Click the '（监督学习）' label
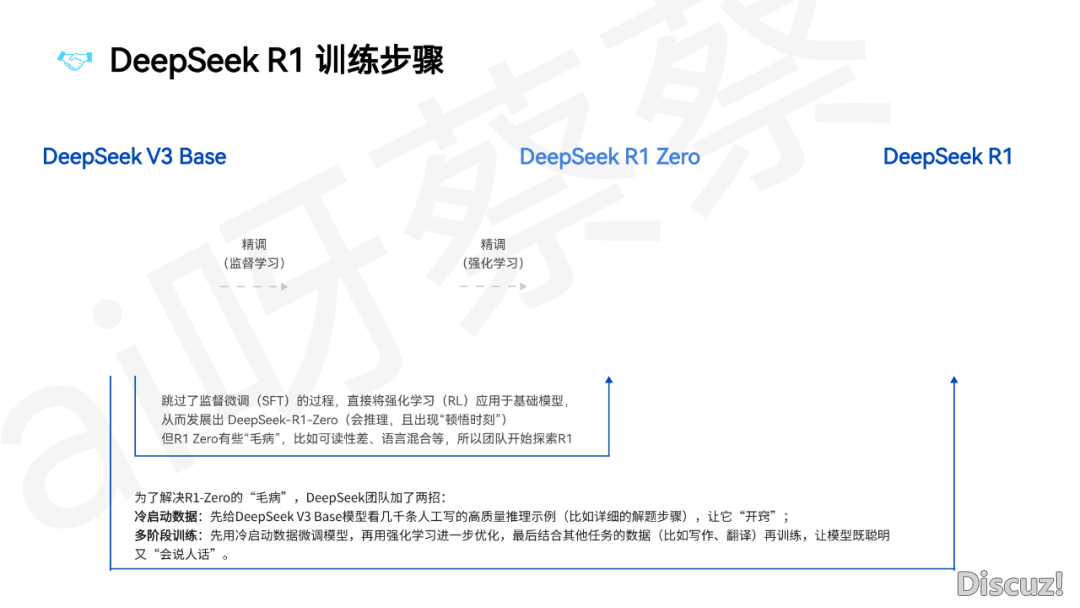Screen dimensions: 1080x608 [x=254, y=263]
